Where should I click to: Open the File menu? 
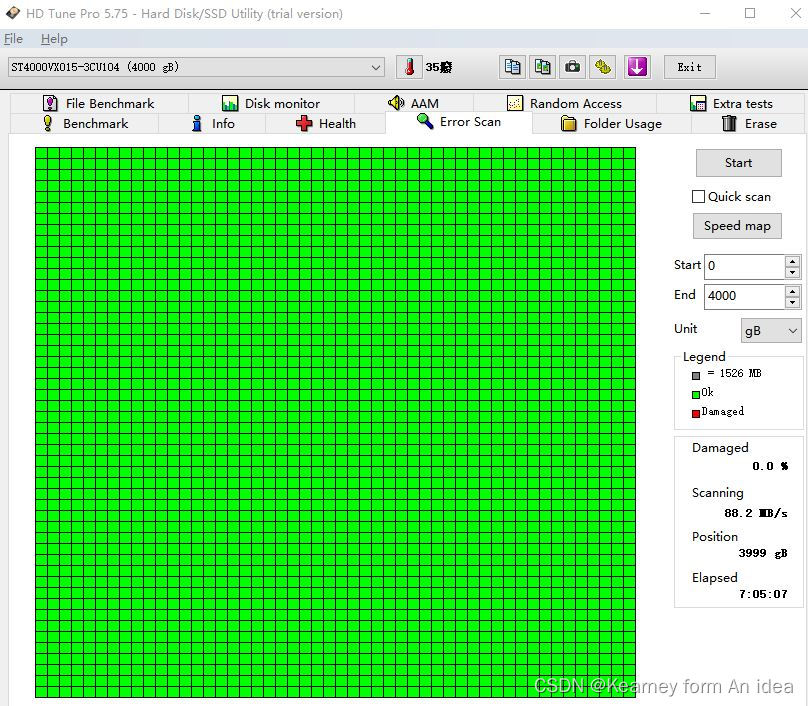tap(13, 39)
